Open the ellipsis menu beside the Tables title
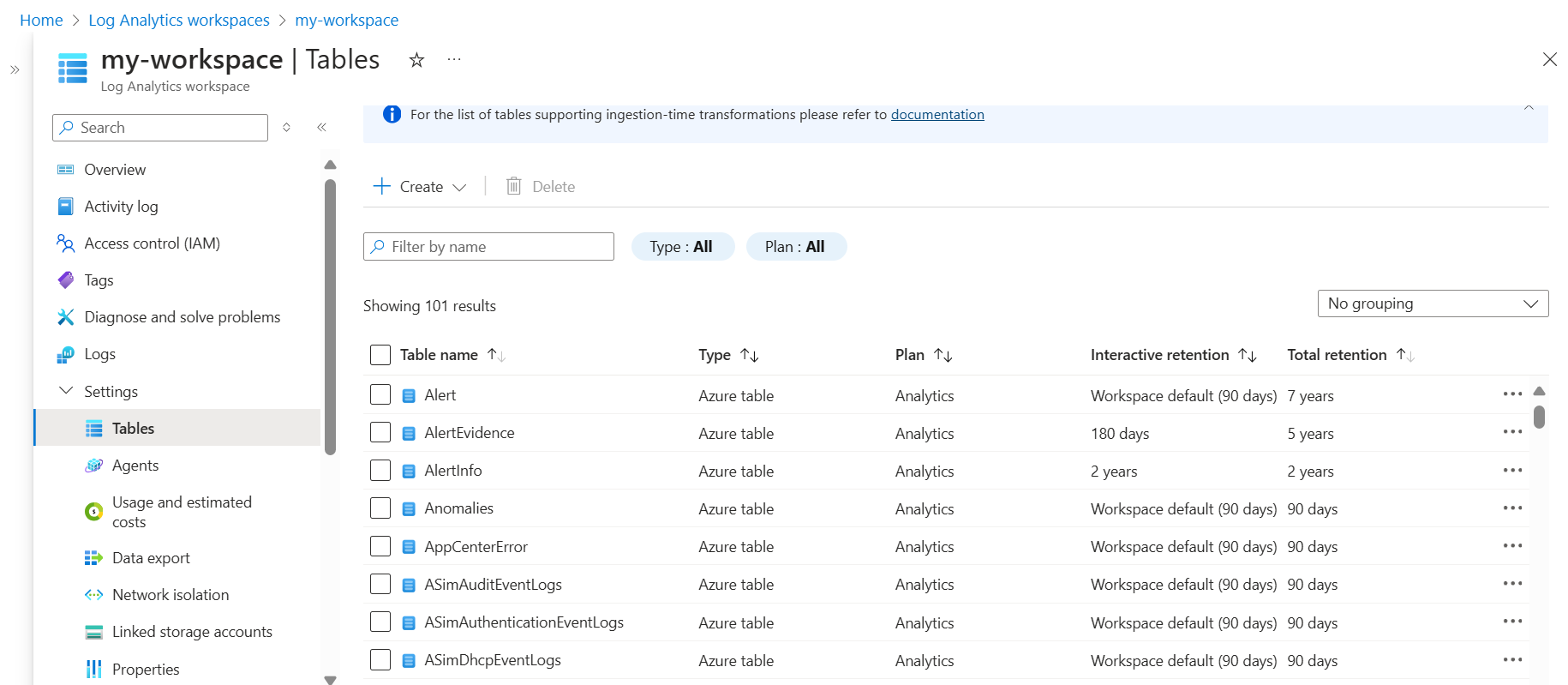 (x=454, y=60)
